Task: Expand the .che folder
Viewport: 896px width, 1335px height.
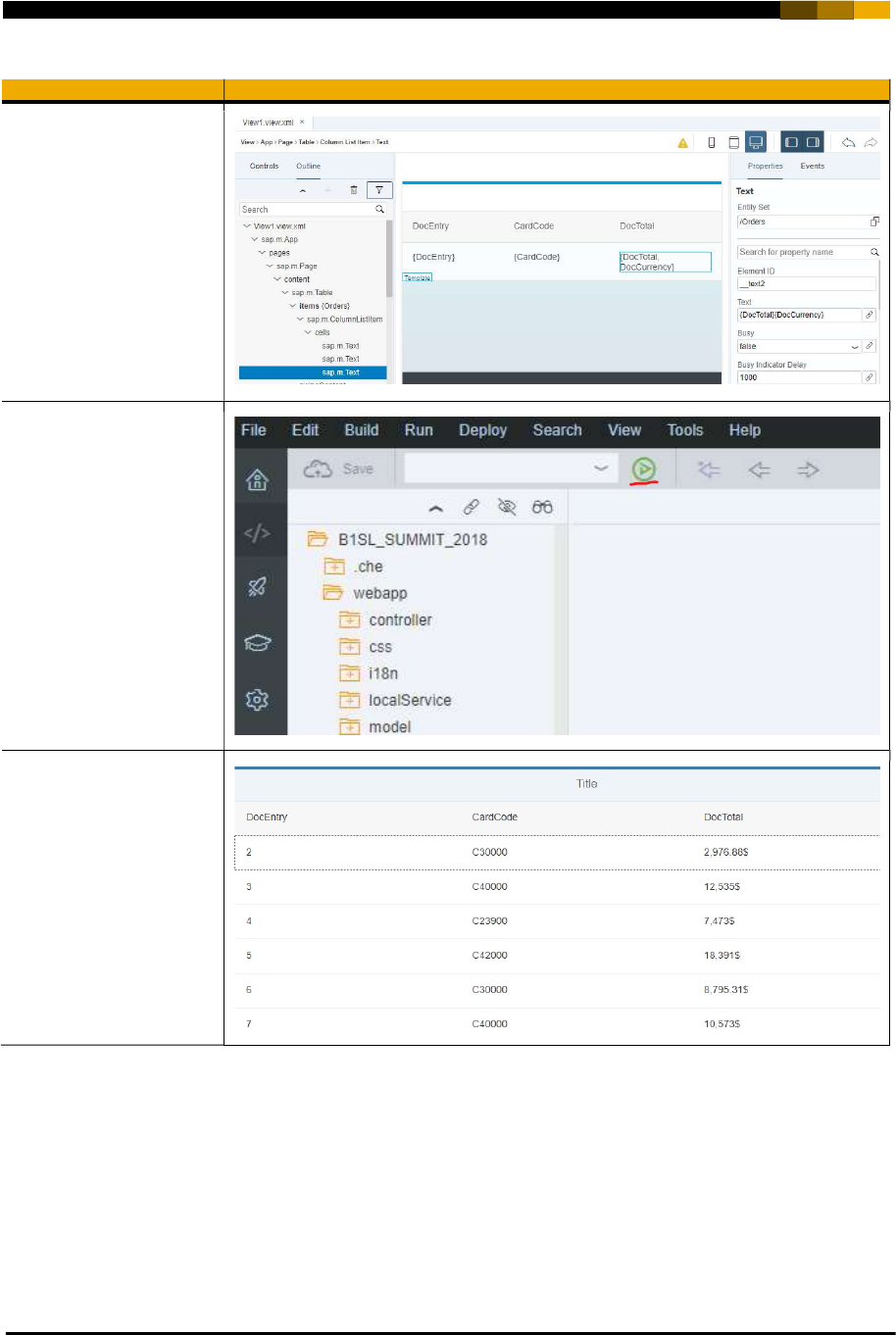Action: pyautogui.click(x=334, y=567)
